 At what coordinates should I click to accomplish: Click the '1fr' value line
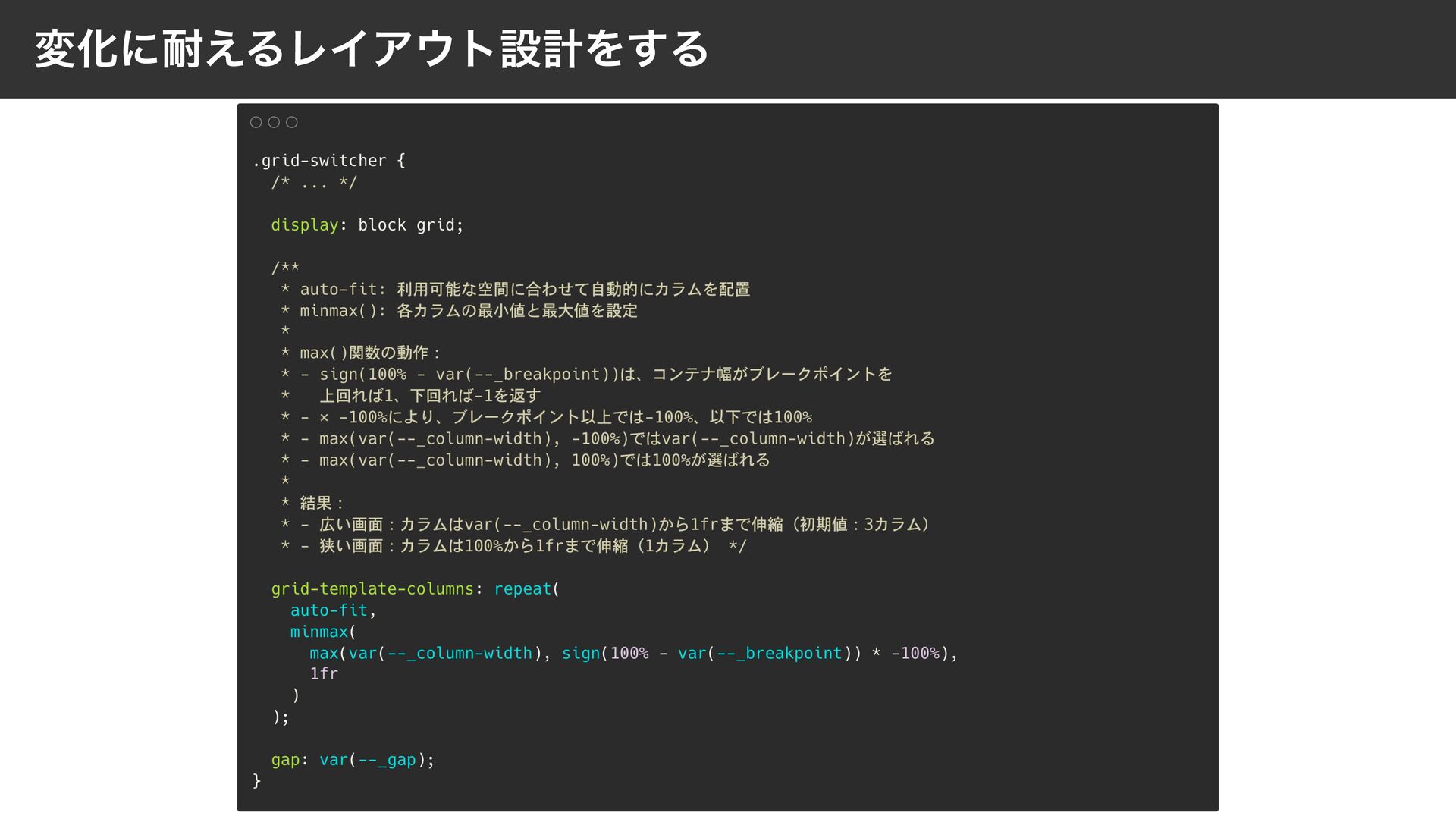point(324,674)
